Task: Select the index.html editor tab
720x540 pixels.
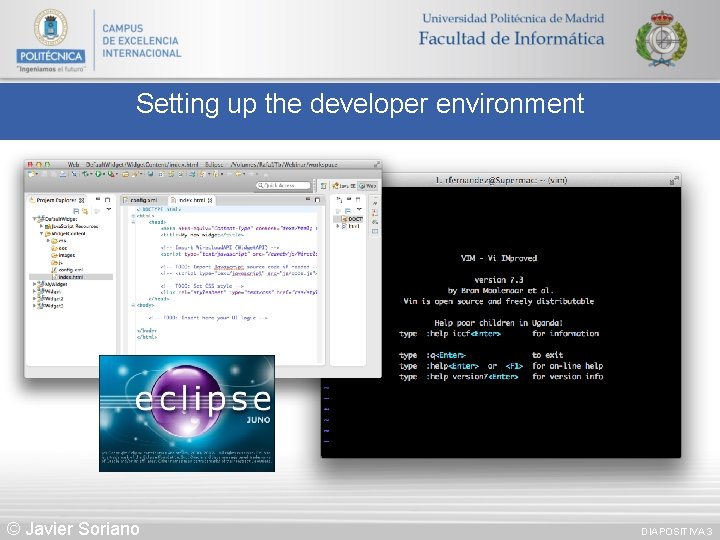Action: [x=191, y=200]
